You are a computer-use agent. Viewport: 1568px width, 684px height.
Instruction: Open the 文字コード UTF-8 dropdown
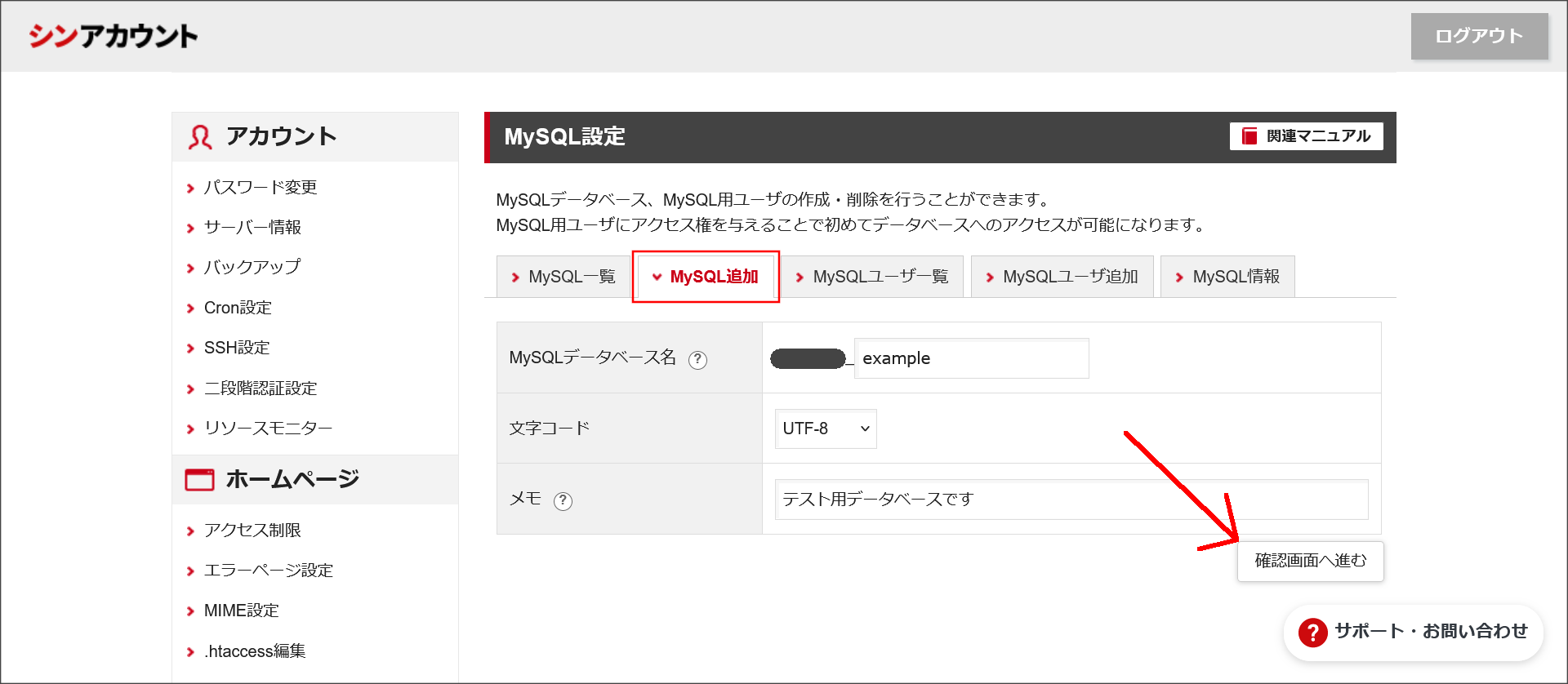tap(825, 429)
